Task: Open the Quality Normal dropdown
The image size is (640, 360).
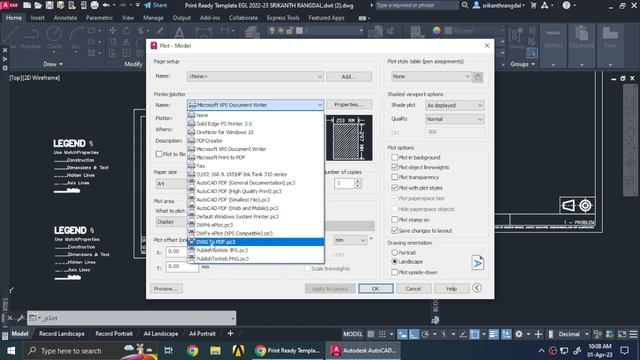Action: tap(454, 119)
